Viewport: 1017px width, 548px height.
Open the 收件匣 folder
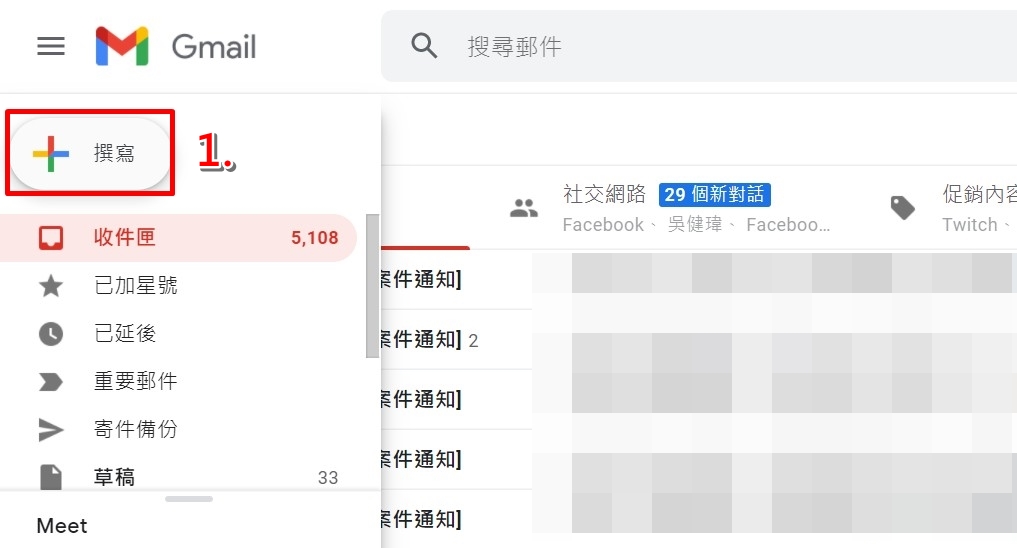tap(178, 237)
